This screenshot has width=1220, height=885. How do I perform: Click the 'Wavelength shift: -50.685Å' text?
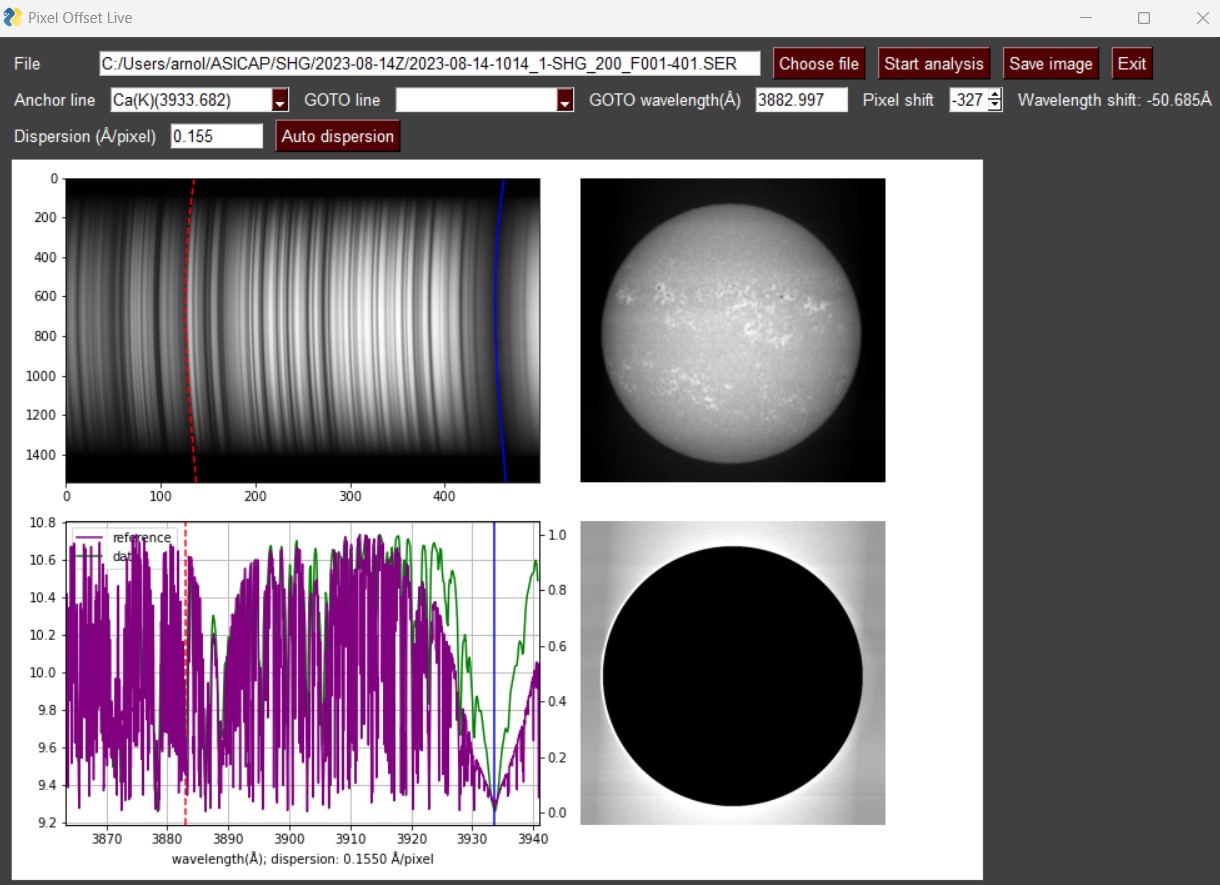point(1114,100)
